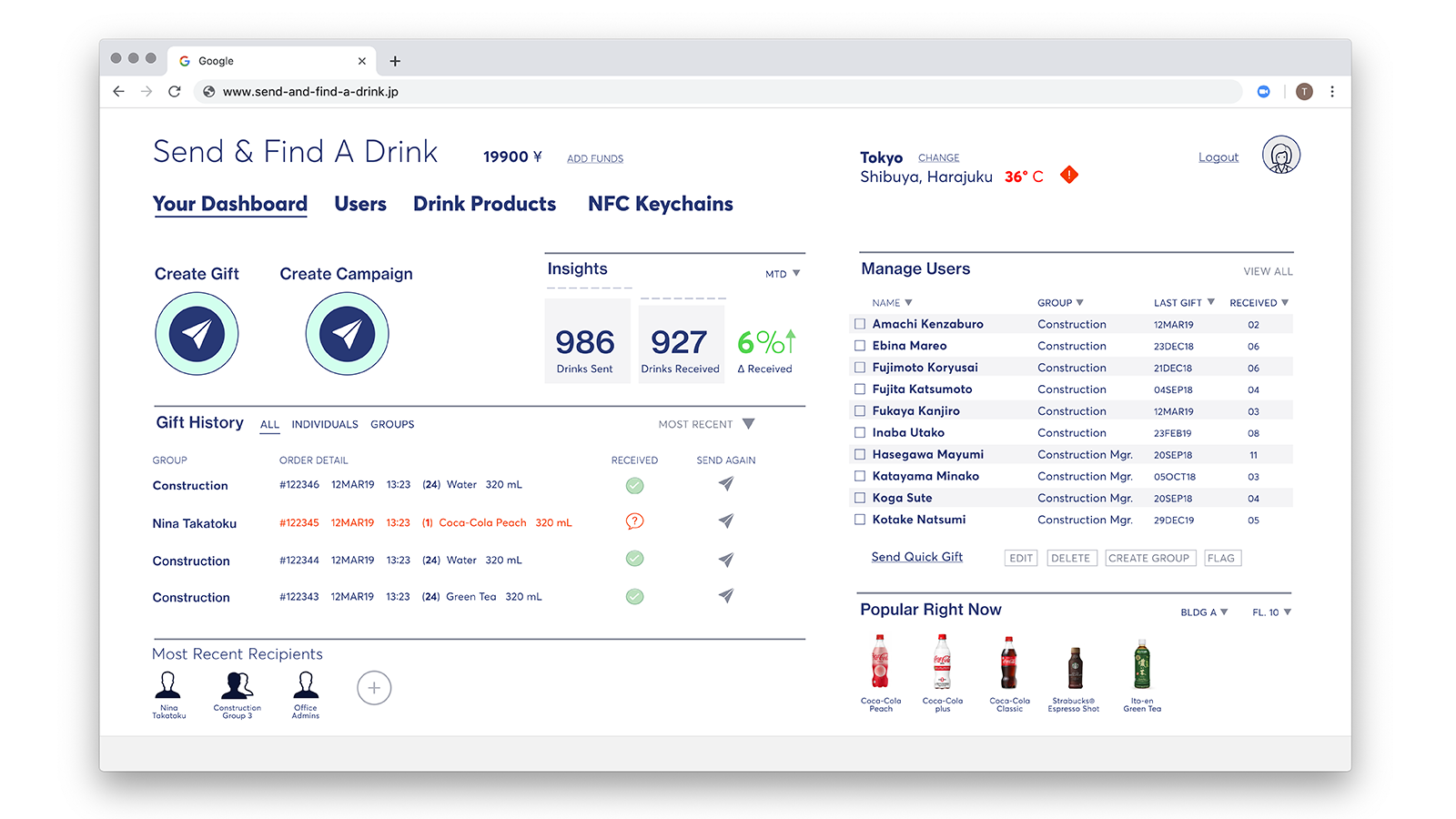Click the question mark status for Nina Takatoku
Image resolution: width=1456 pixels, height=819 pixels.
coord(634,521)
